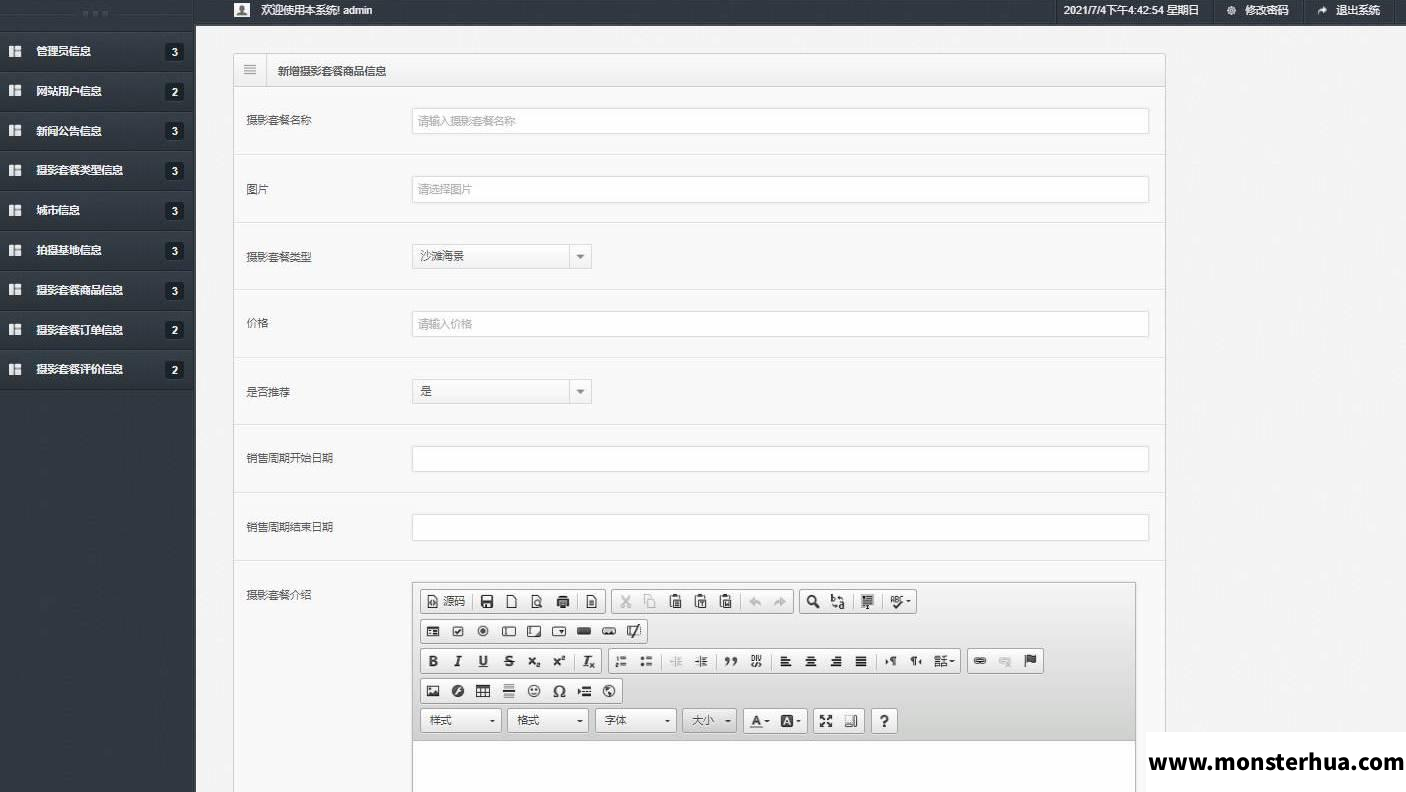The height and width of the screenshot is (792, 1406).
Task: Toggle italic formatting in editor
Action: click(x=458, y=661)
